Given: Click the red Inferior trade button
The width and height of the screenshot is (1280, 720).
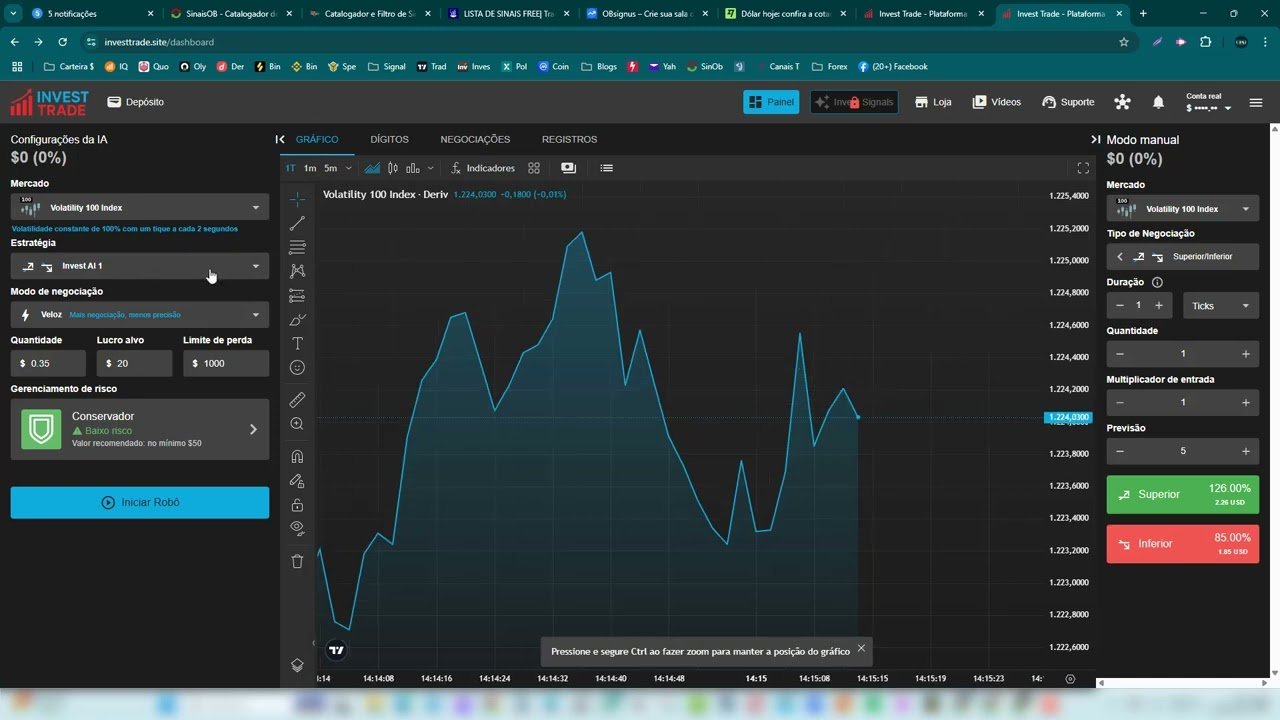Looking at the screenshot, I should click(1183, 544).
